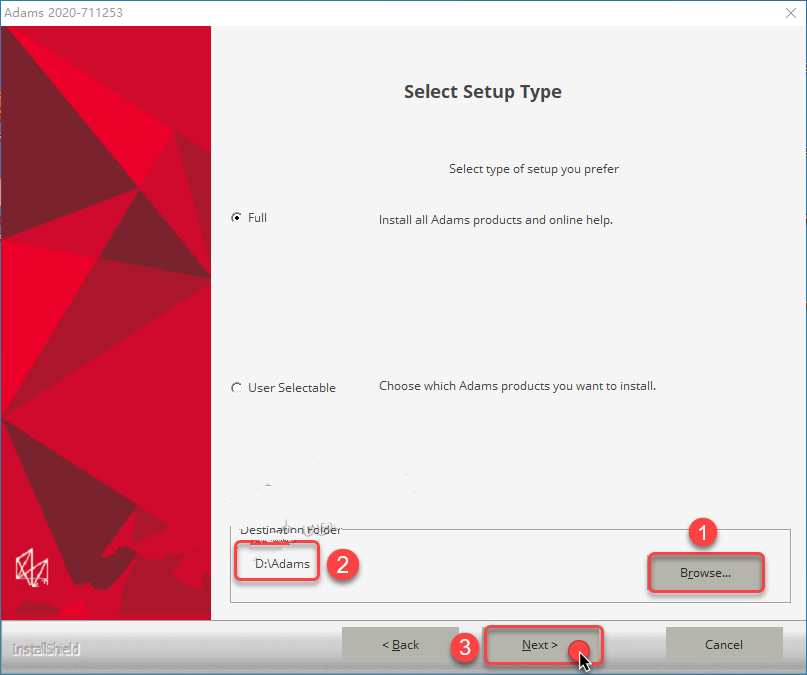
Task: Click the D:\Adams destination folder path
Action: pyautogui.click(x=283, y=564)
